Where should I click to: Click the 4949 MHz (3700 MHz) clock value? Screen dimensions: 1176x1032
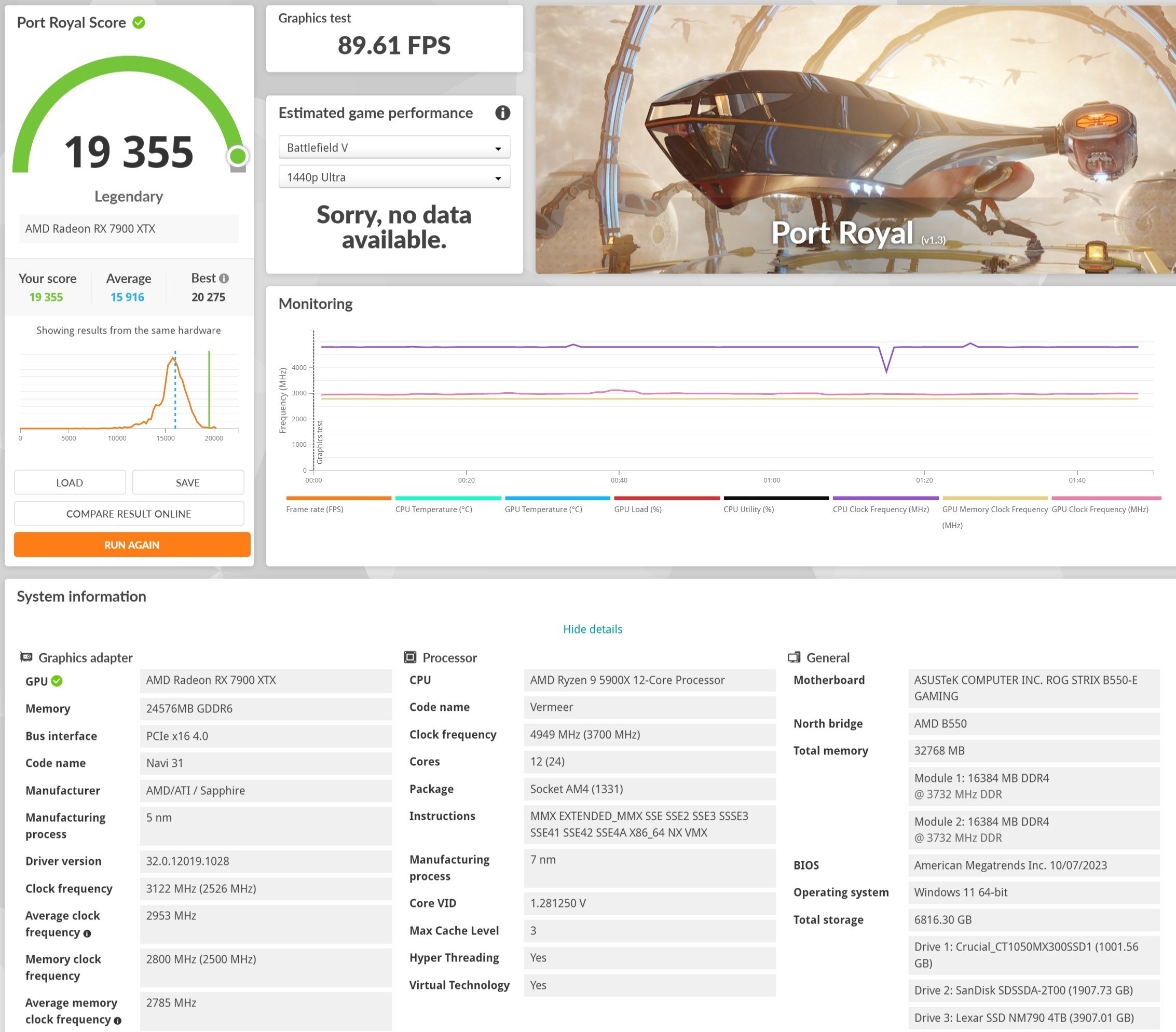click(x=650, y=735)
